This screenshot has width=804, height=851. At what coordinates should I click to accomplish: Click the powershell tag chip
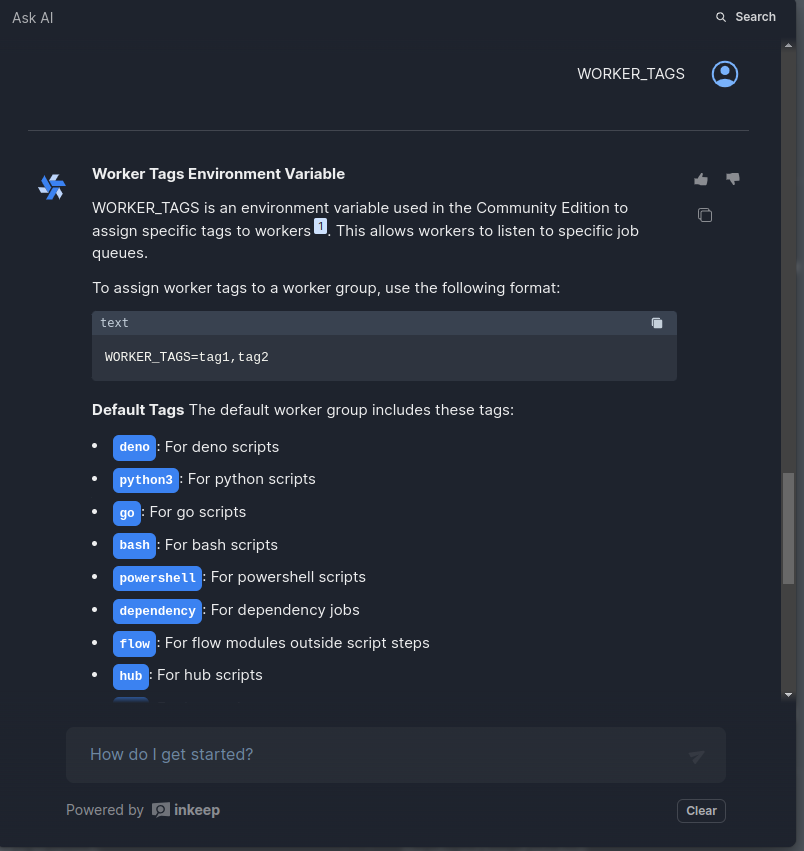click(158, 578)
